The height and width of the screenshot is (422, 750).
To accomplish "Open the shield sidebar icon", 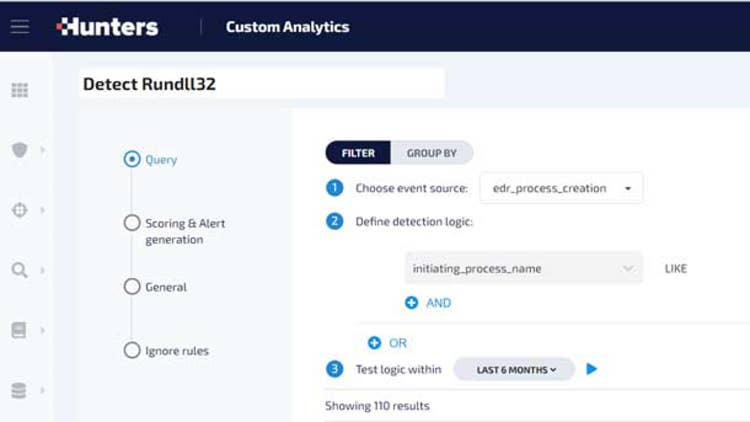I will pos(19,150).
